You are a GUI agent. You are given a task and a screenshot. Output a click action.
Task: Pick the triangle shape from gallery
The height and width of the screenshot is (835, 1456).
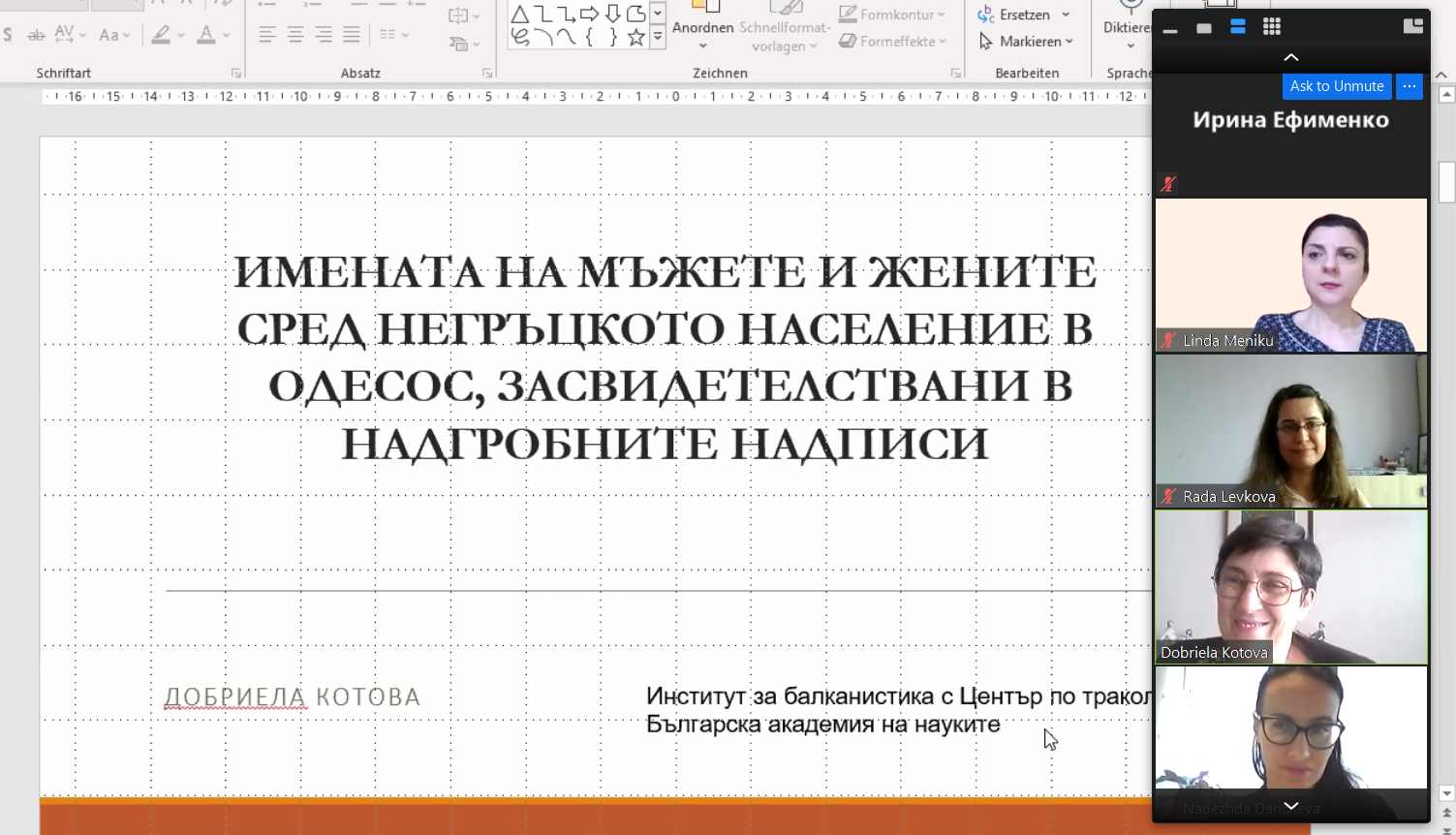520,14
